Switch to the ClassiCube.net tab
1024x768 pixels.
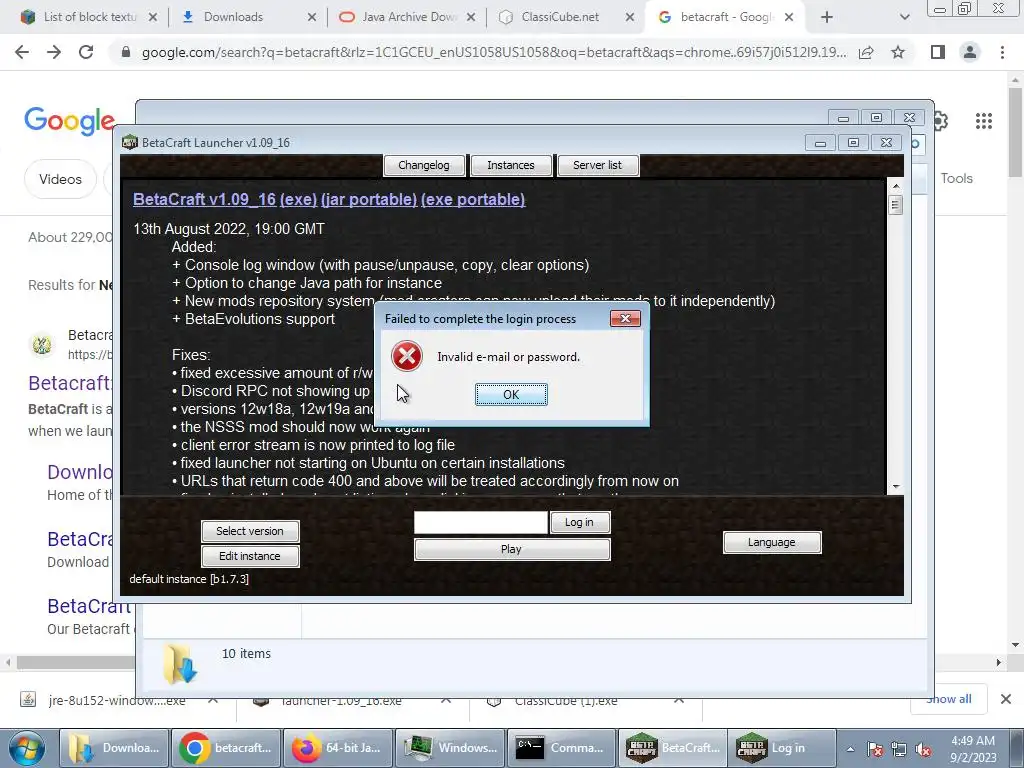(560, 17)
